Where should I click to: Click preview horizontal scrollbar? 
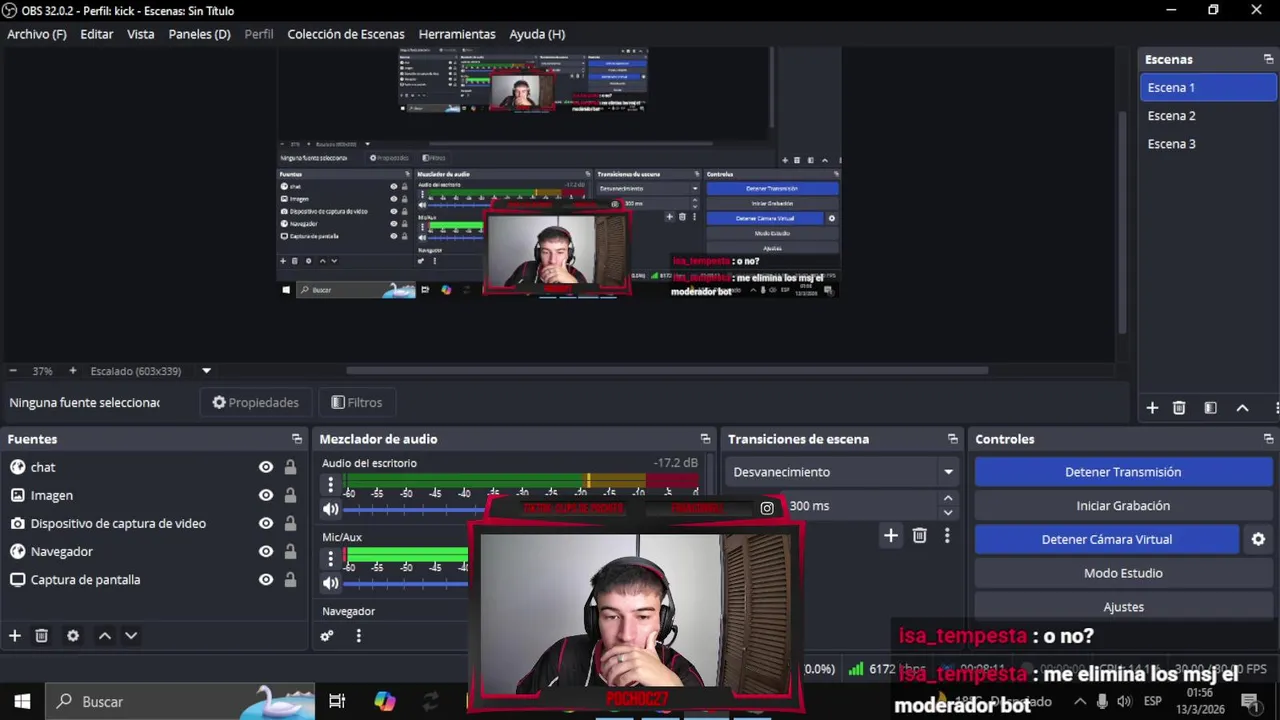(x=667, y=371)
